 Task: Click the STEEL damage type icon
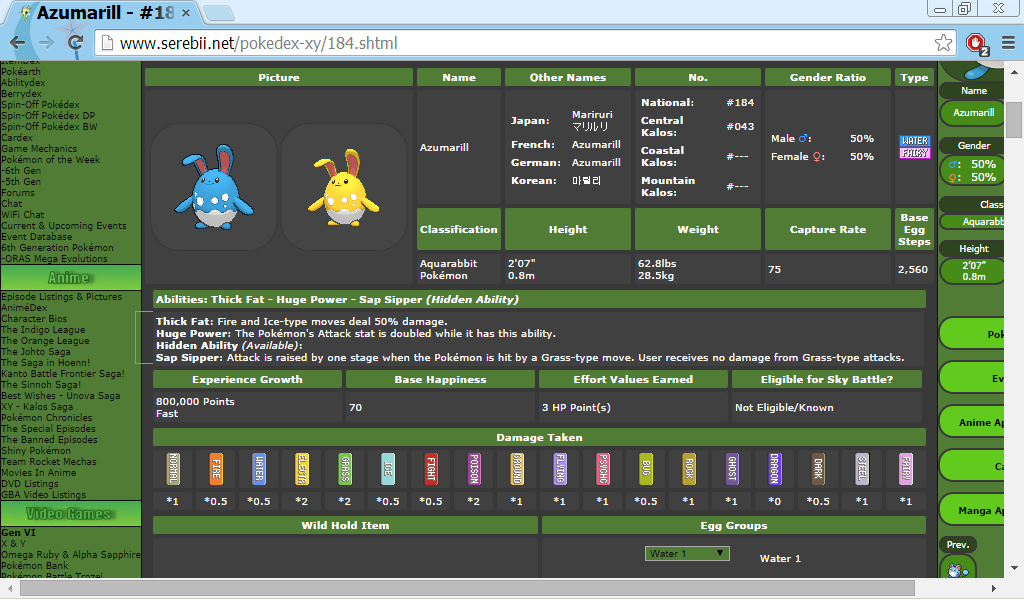pos(862,468)
